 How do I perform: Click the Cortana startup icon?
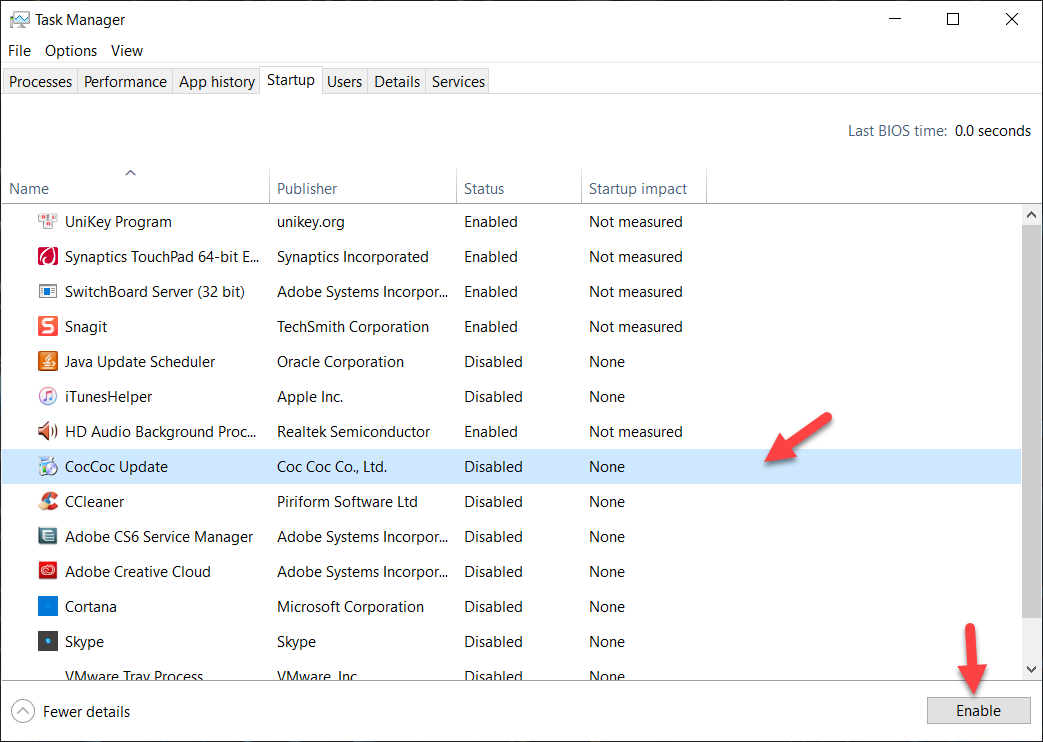pos(47,607)
